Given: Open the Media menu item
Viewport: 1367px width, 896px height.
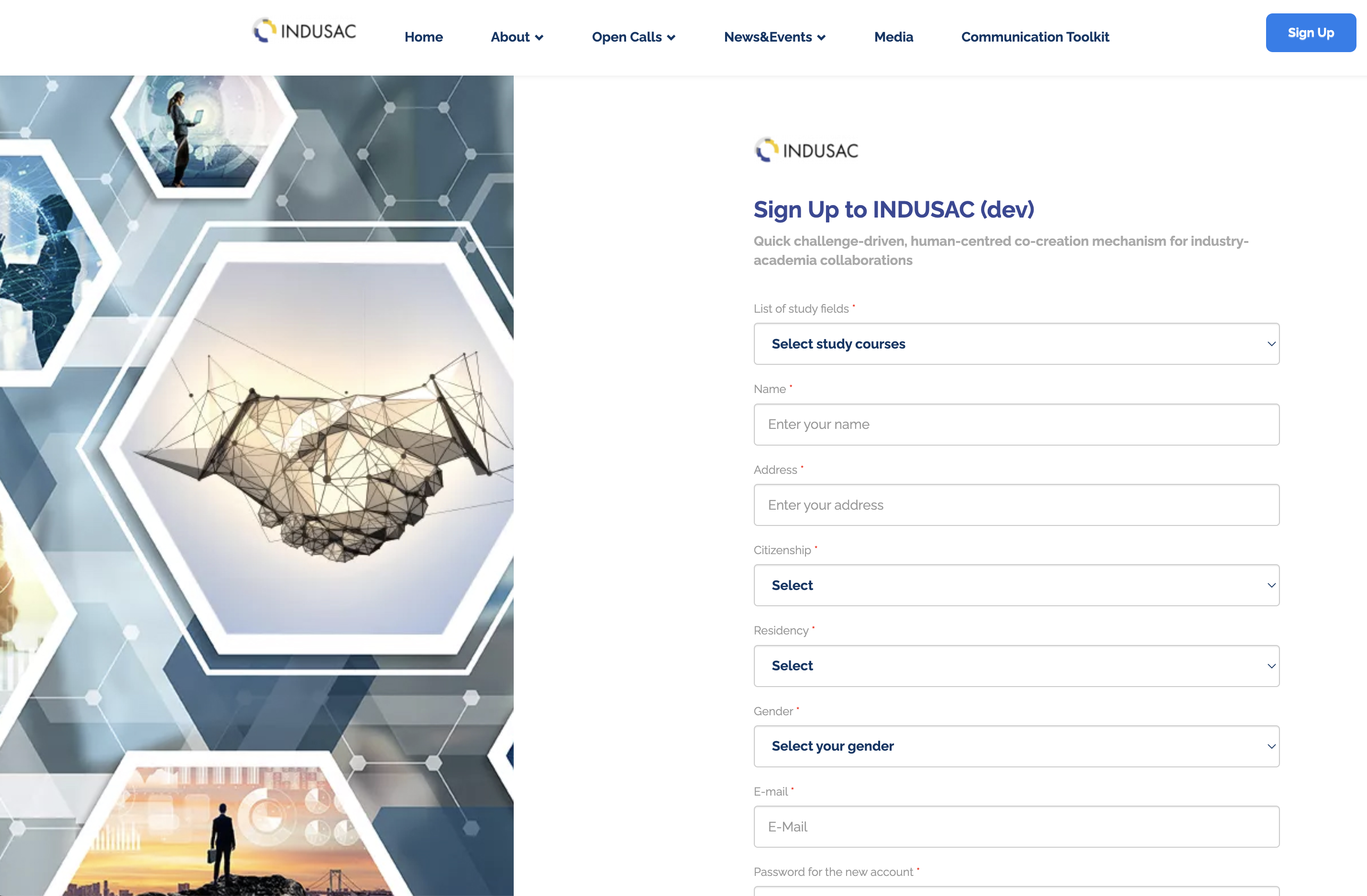Looking at the screenshot, I should click(893, 37).
